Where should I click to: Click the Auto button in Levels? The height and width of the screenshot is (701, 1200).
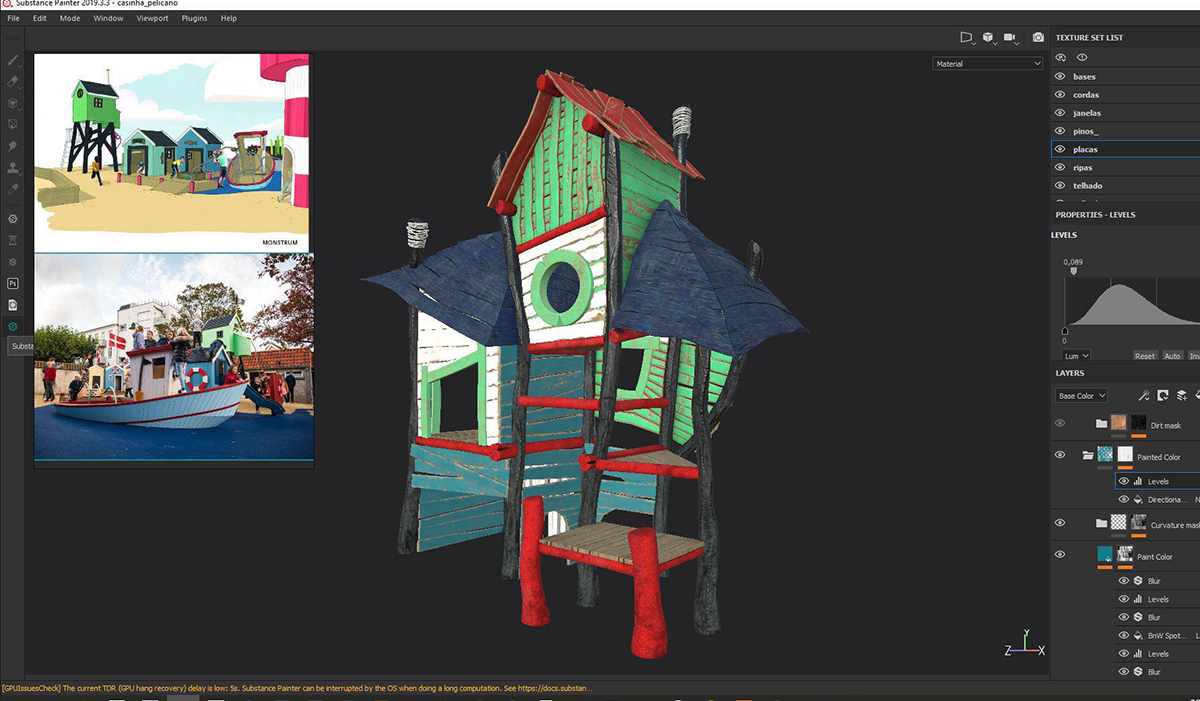coord(1172,356)
